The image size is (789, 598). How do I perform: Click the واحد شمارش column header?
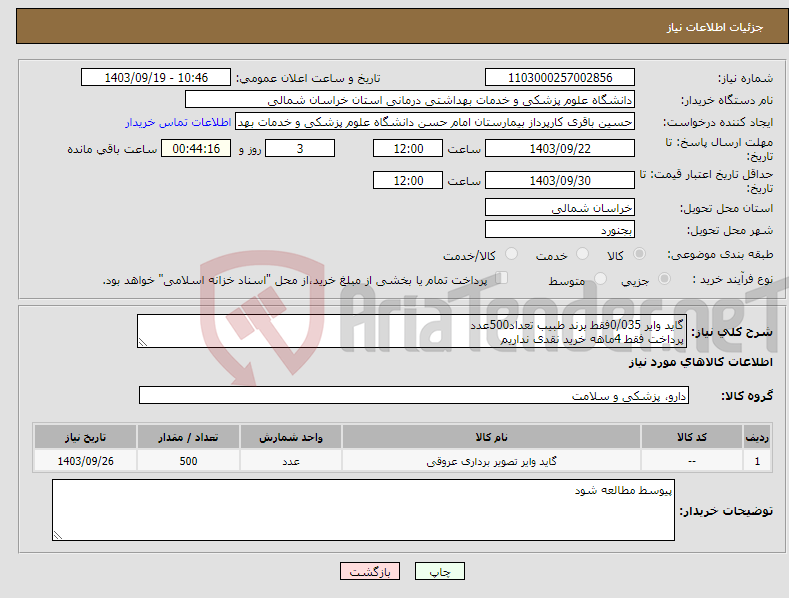(291, 437)
